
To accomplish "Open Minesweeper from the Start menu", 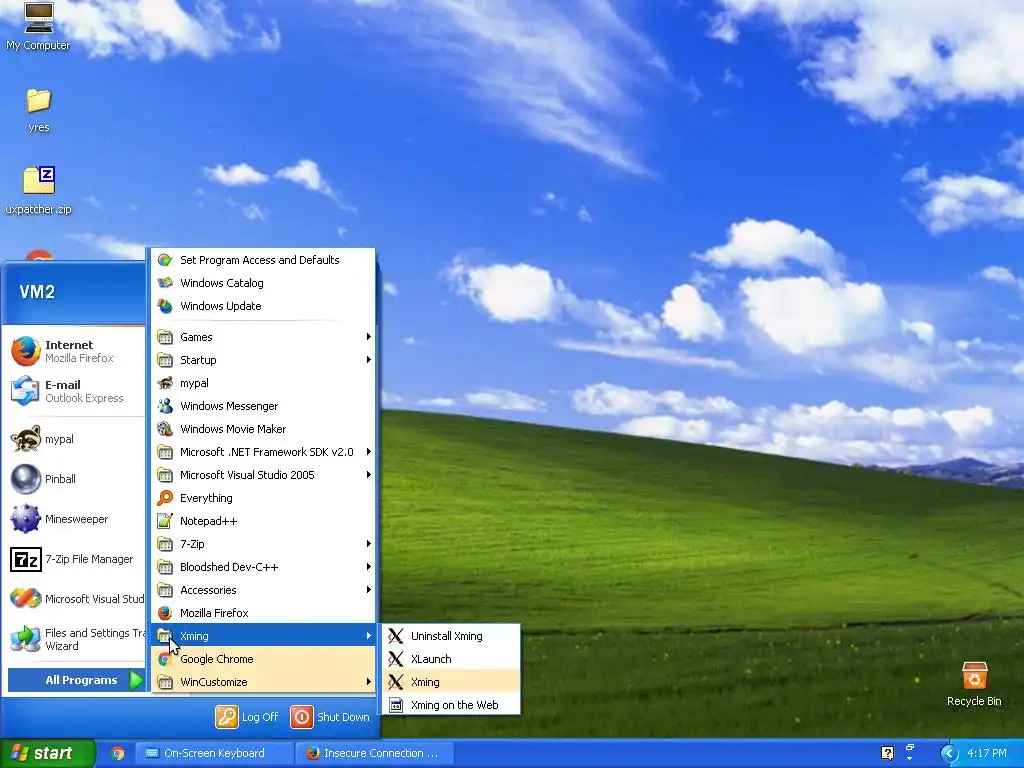I will click(73, 519).
